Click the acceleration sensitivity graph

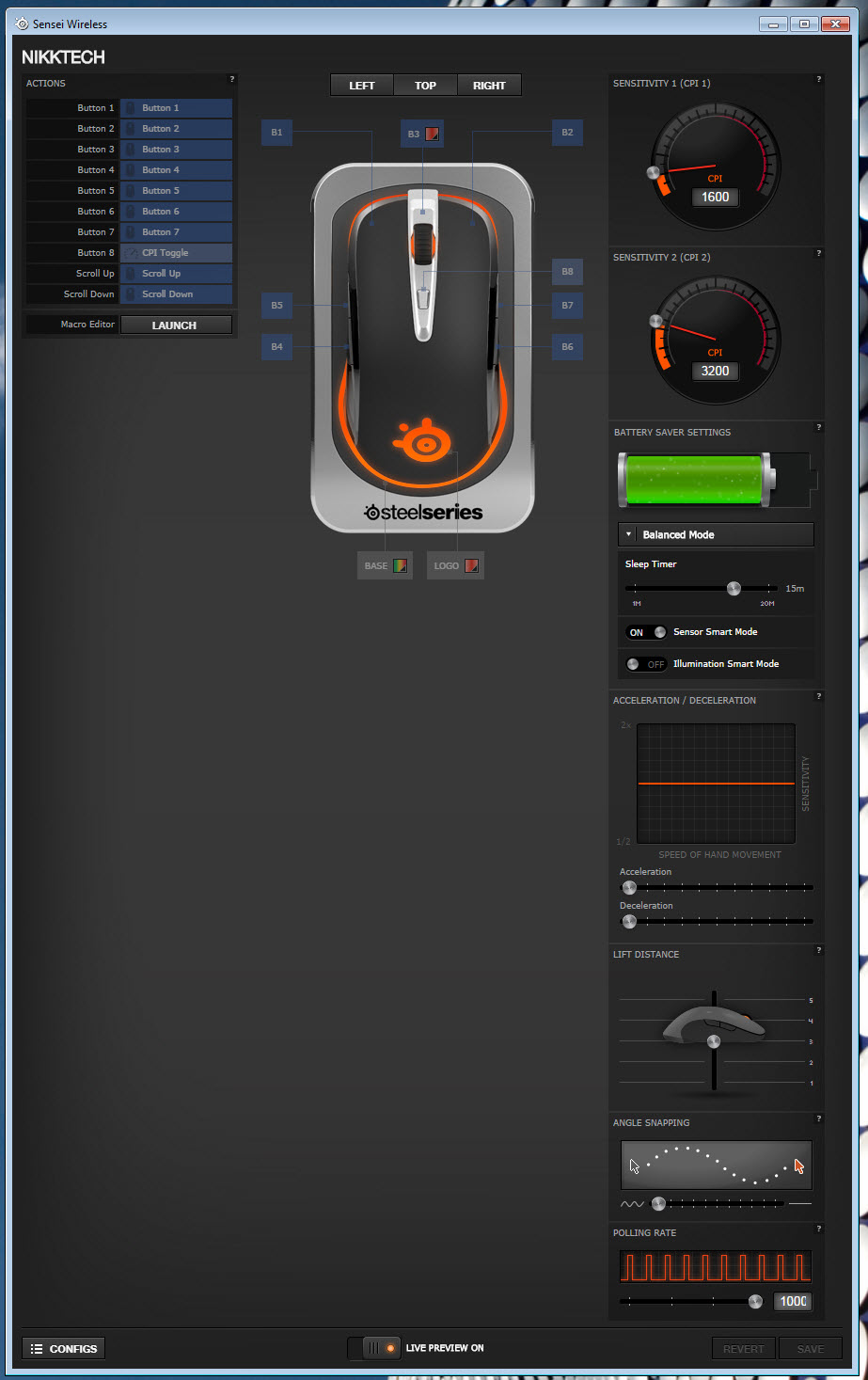click(x=717, y=784)
